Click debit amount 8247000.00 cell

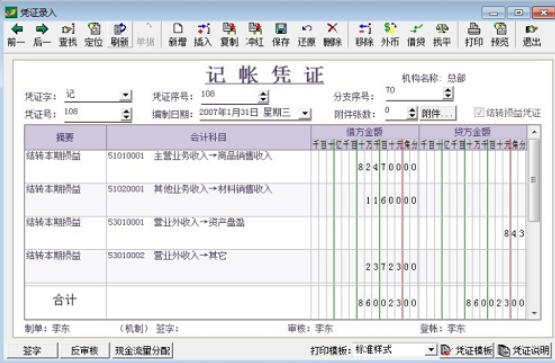pos(365,167)
